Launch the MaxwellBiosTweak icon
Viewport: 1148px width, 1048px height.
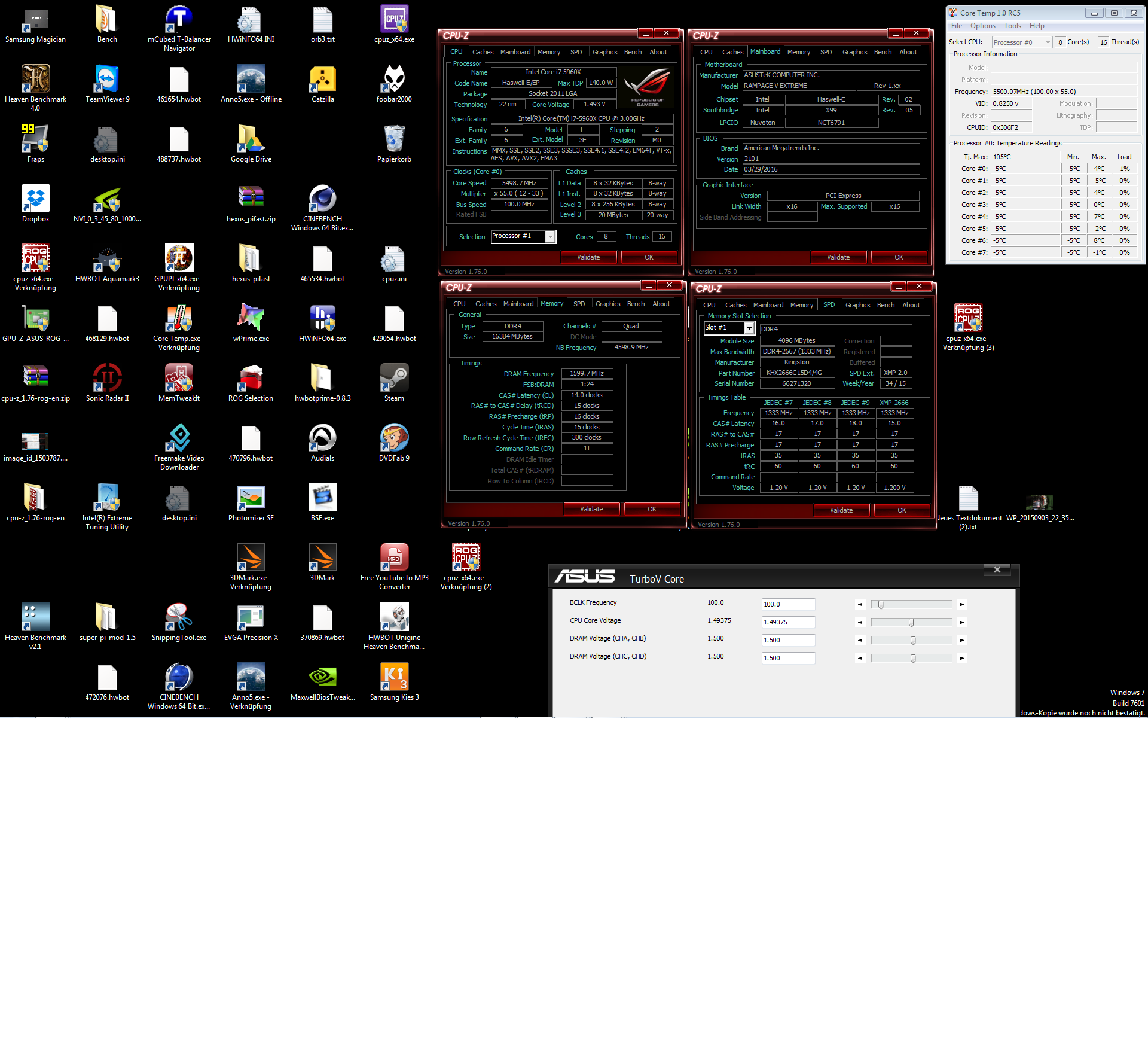(322, 683)
